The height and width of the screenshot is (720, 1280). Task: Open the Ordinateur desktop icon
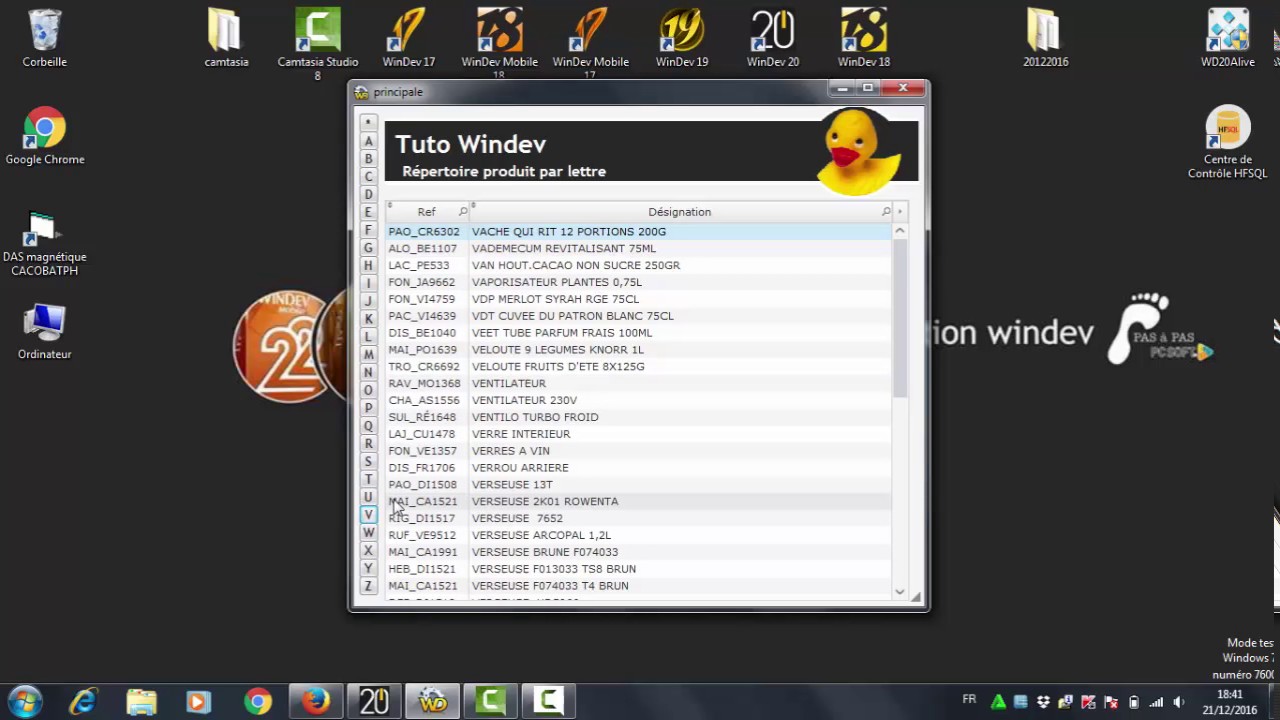[x=45, y=332]
